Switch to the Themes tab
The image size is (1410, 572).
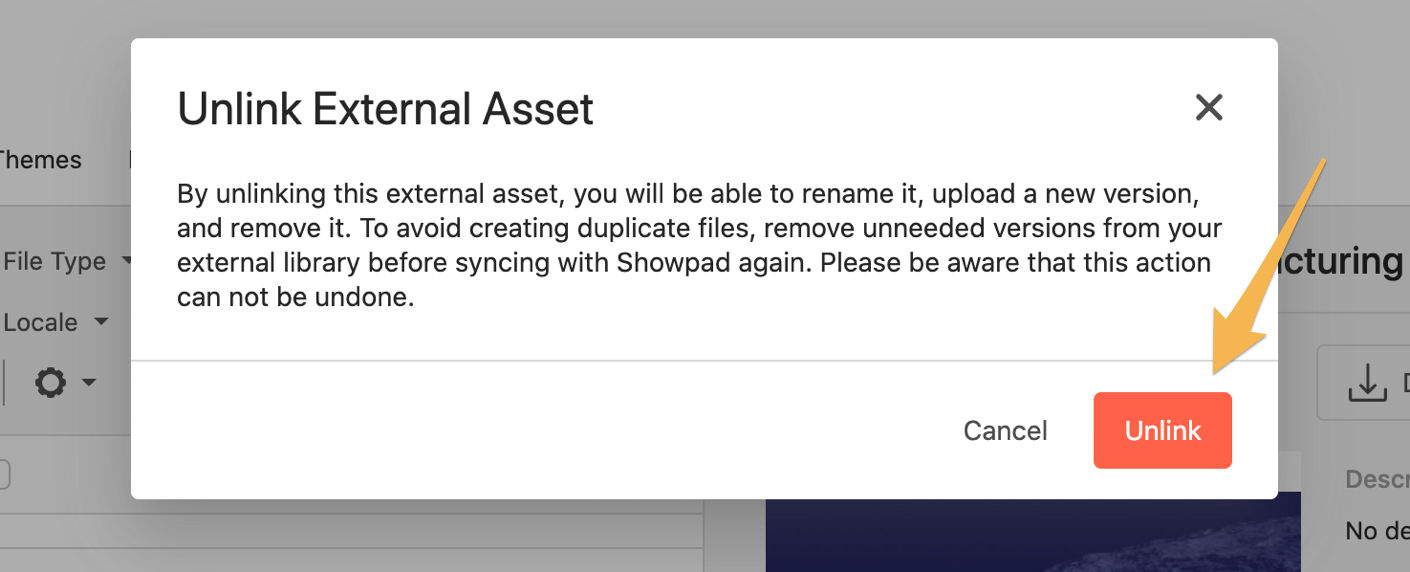click(41, 159)
